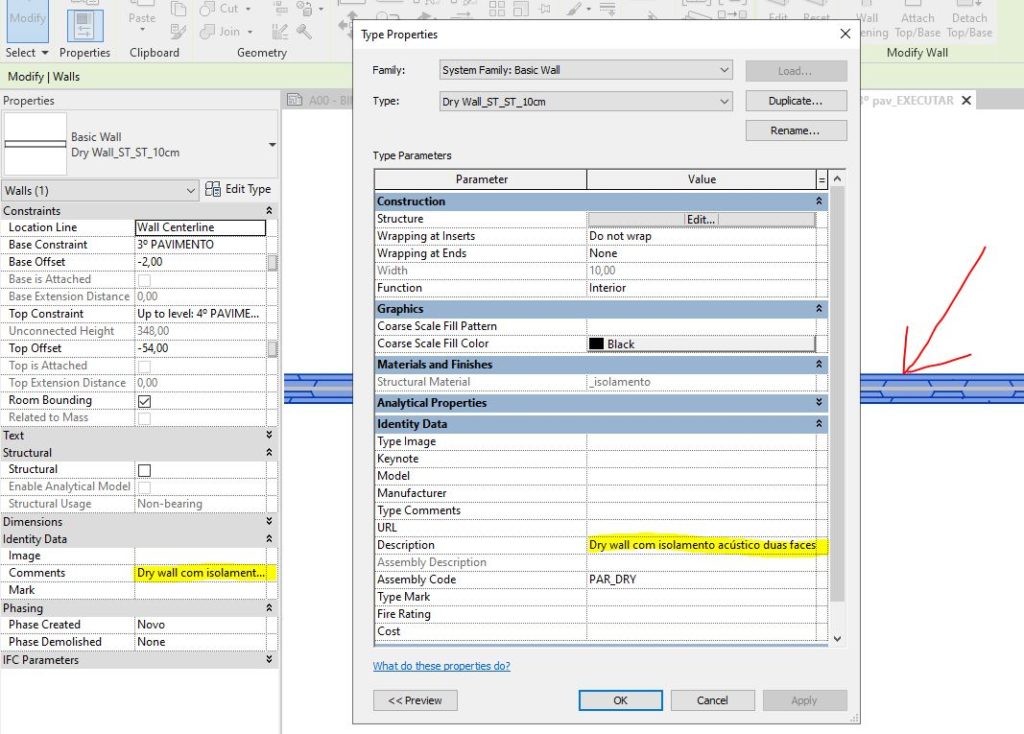Image resolution: width=1024 pixels, height=734 pixels.
Task: Open the Join tool dropdown arrow
Action: tap(250, 31)
